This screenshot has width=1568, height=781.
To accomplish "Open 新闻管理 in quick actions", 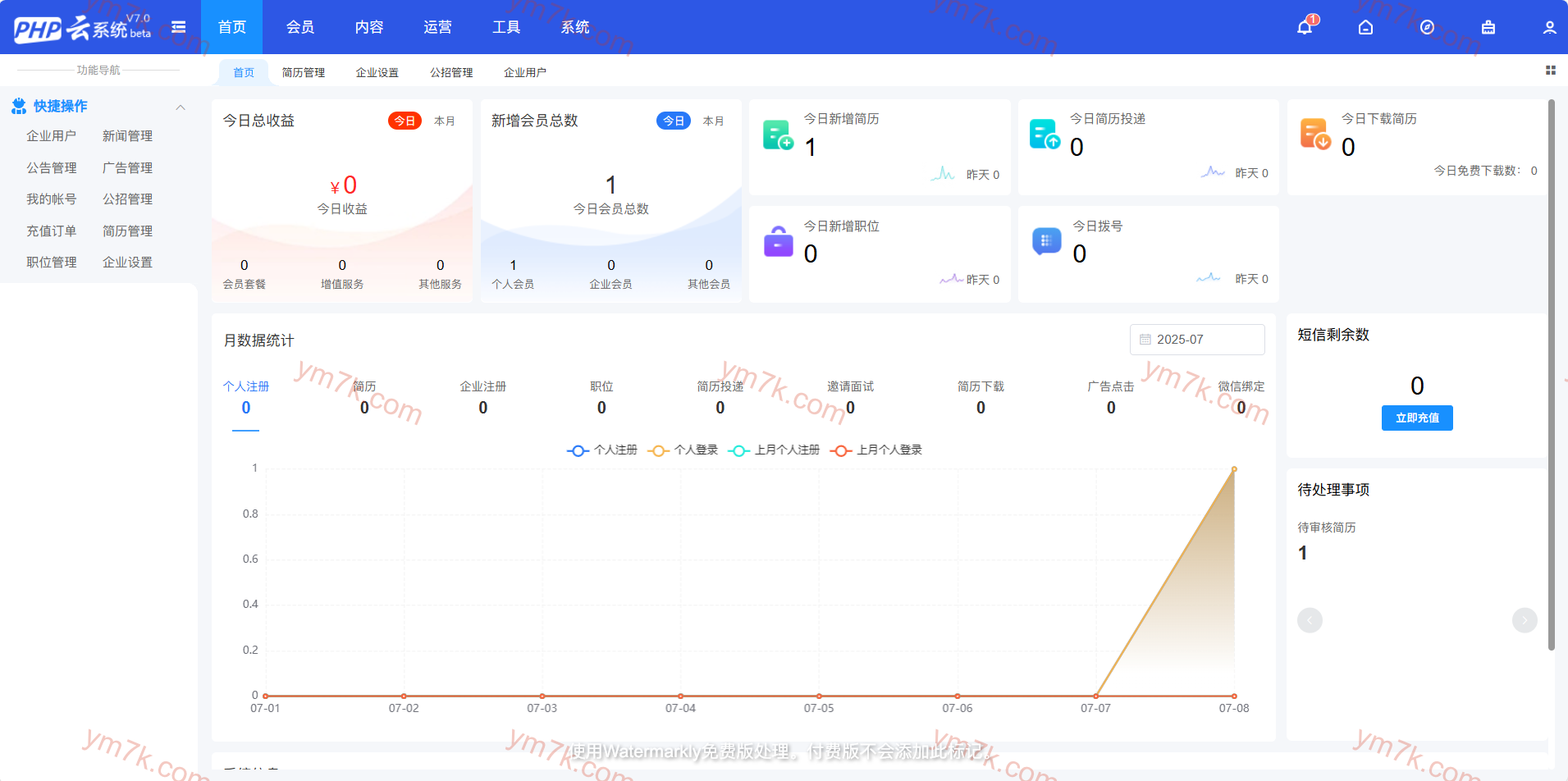I will 127,136.
